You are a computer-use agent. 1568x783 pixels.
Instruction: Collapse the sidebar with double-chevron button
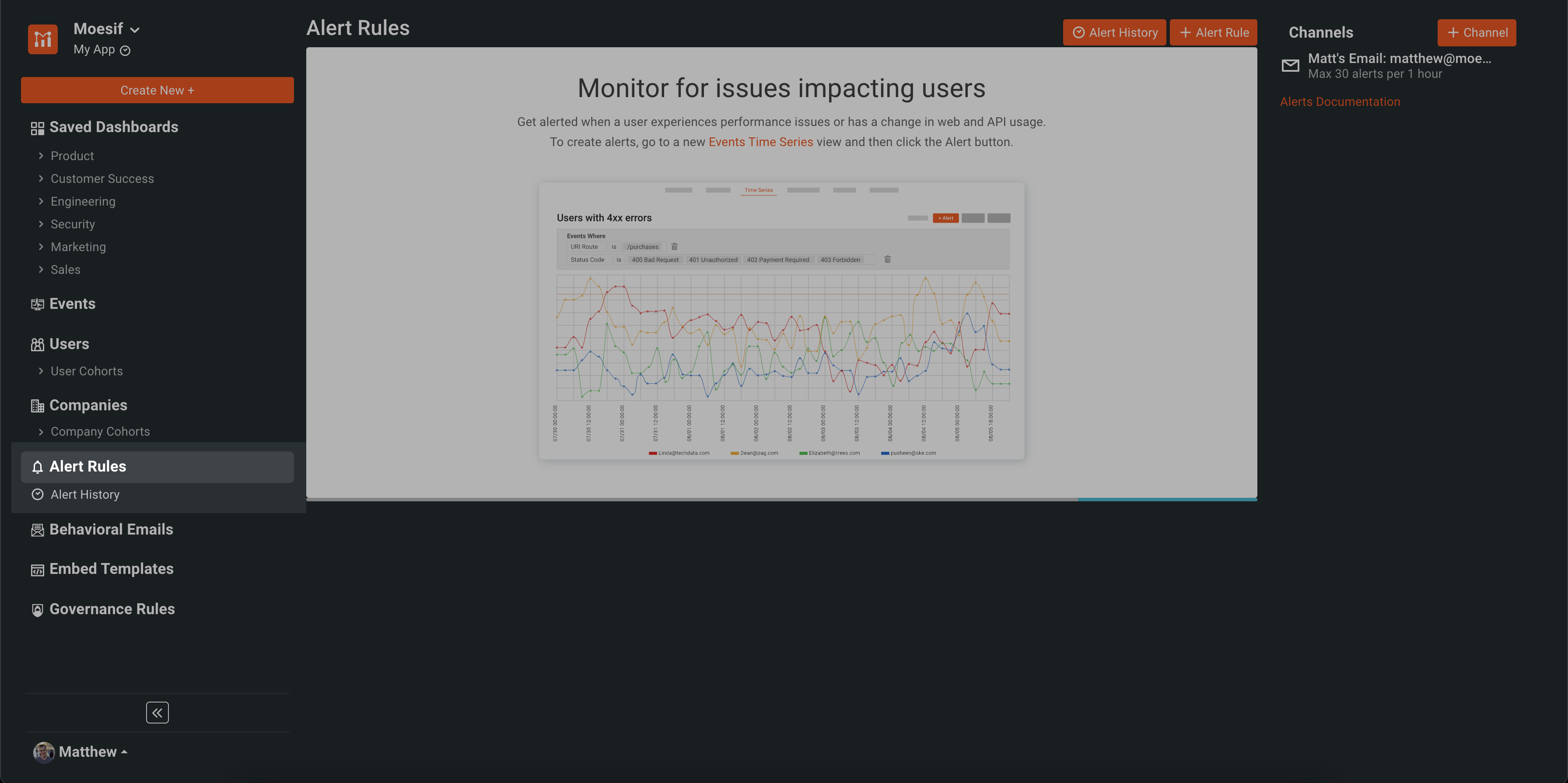pyautogui.click(x=157, y=713)
